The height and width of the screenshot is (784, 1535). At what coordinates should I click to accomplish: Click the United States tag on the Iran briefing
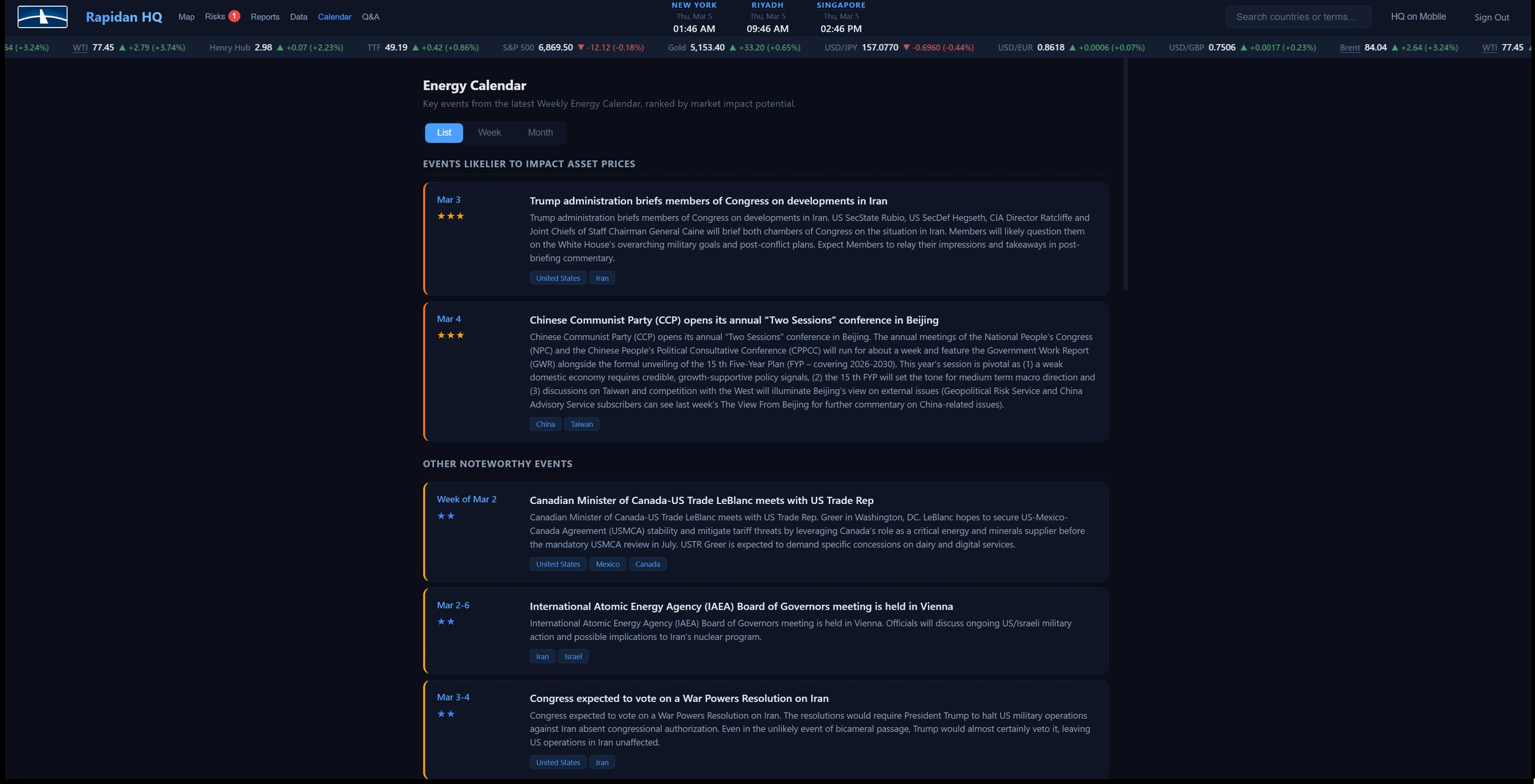point(557,278)
